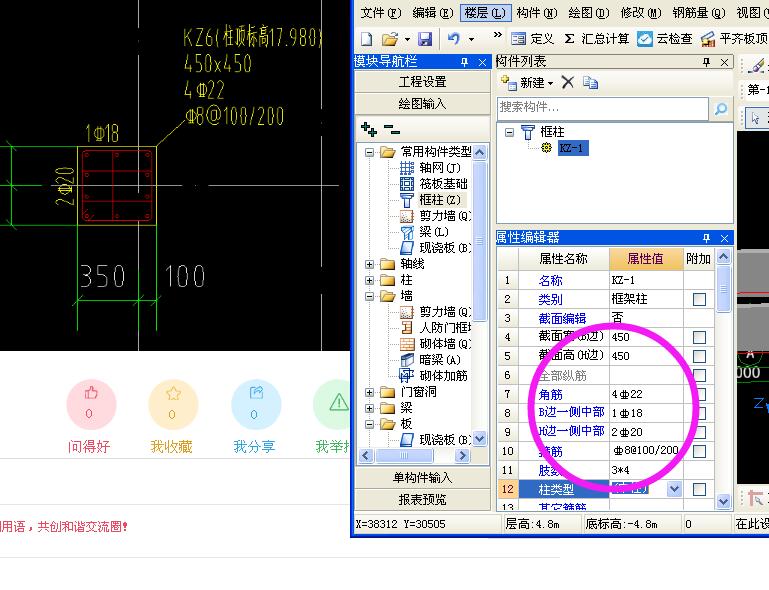
Task: Pin the 属性编辑器 panel
Action: coord(706,238)
